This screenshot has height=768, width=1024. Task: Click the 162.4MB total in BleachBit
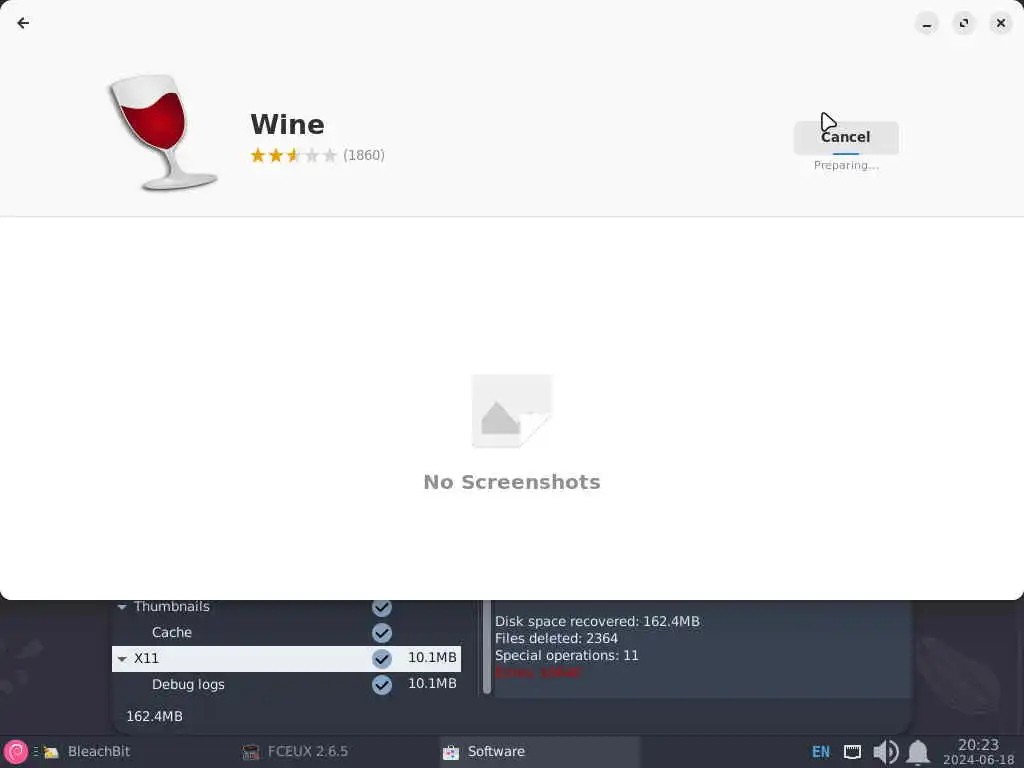[x=154, y=716]
